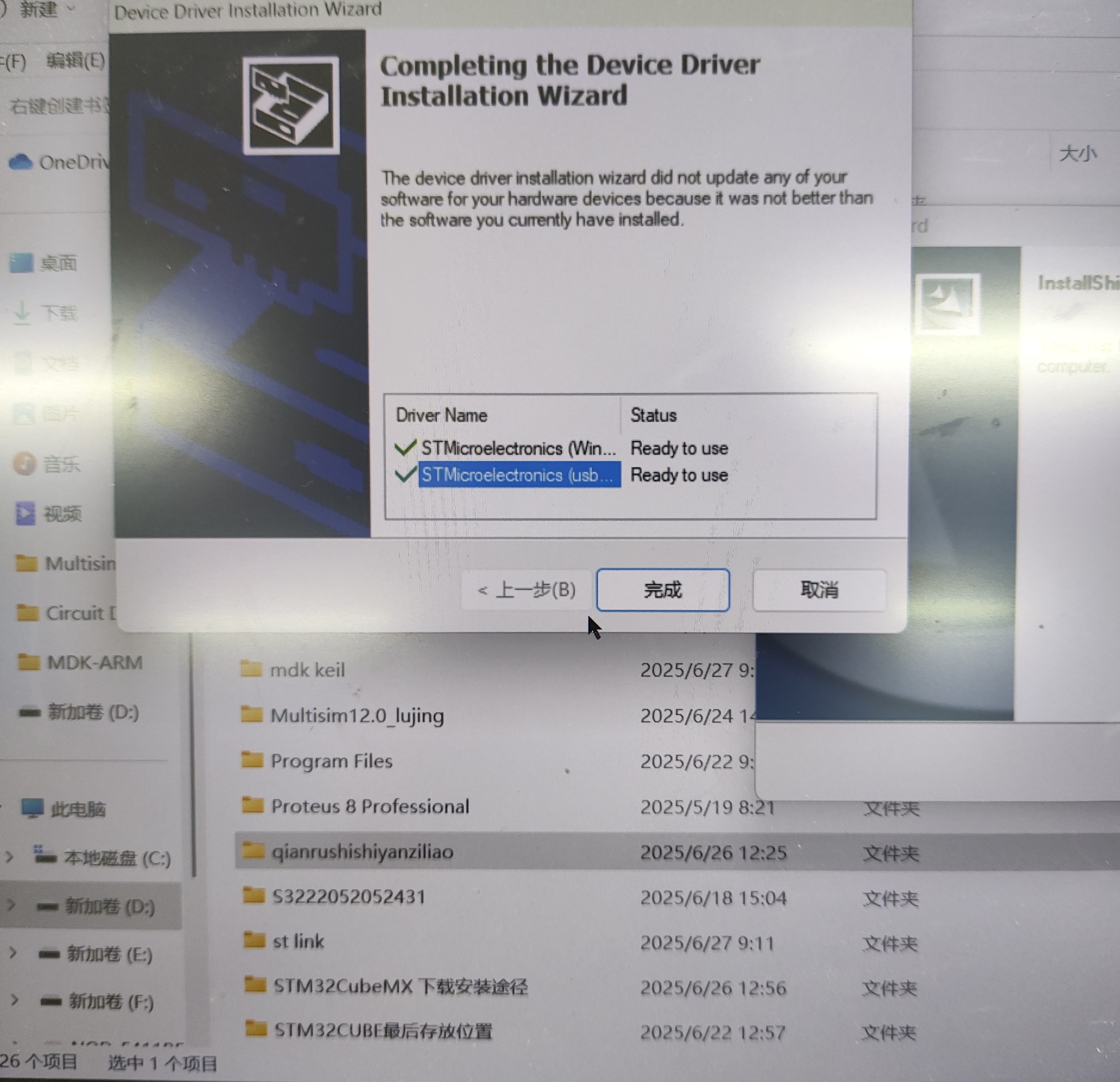
Task: Expand the 新加卷 (E:) tree node
Action: [x=13, y=953]
